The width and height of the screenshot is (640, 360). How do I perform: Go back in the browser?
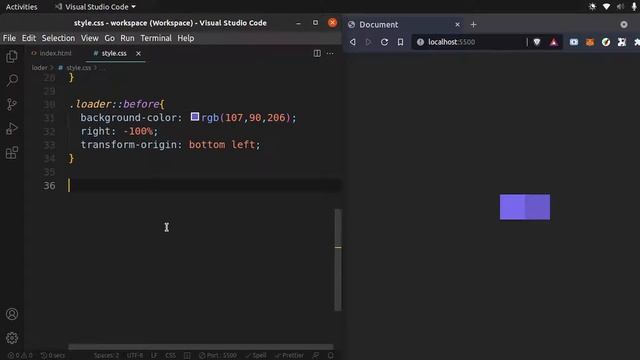pos(353,42)
